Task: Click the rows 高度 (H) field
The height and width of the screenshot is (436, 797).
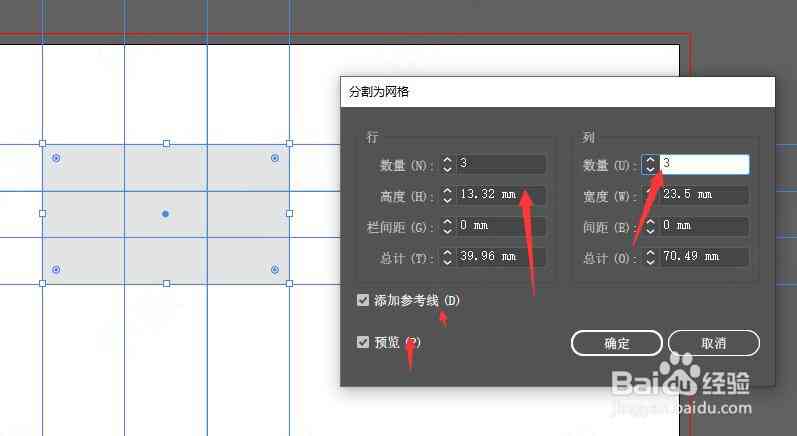Action: click(501, 195)
